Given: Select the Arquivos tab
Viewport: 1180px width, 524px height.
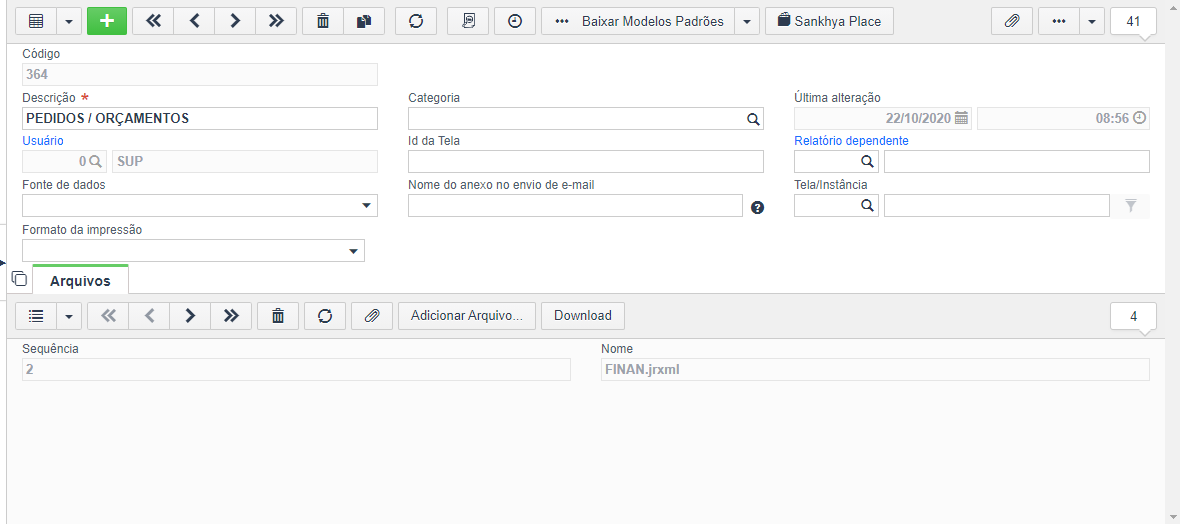Looking at the screenshot, I should [x=81, y=281].
